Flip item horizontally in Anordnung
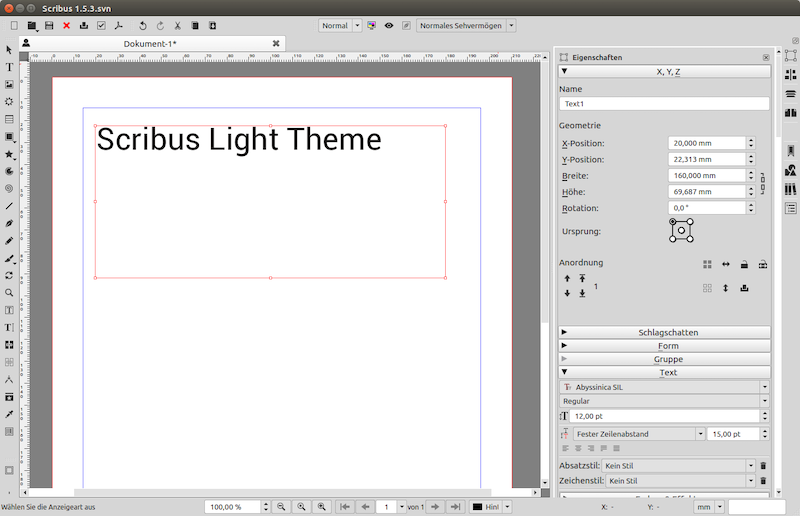The image size is (800, 516). pos(726,264)
